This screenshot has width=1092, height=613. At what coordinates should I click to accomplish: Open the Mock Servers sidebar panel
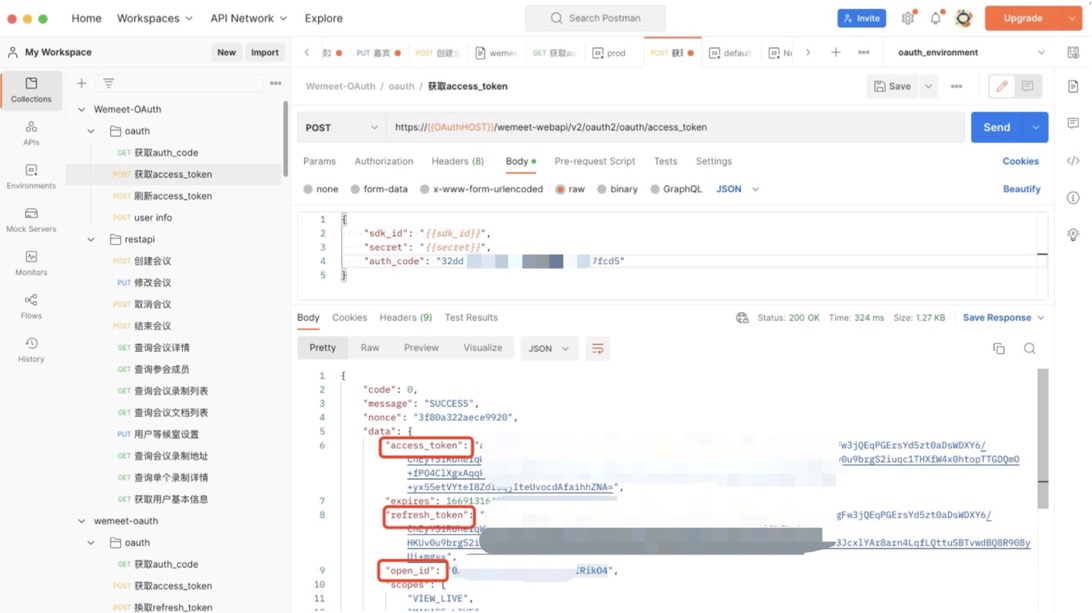click(x=31, y=219)
